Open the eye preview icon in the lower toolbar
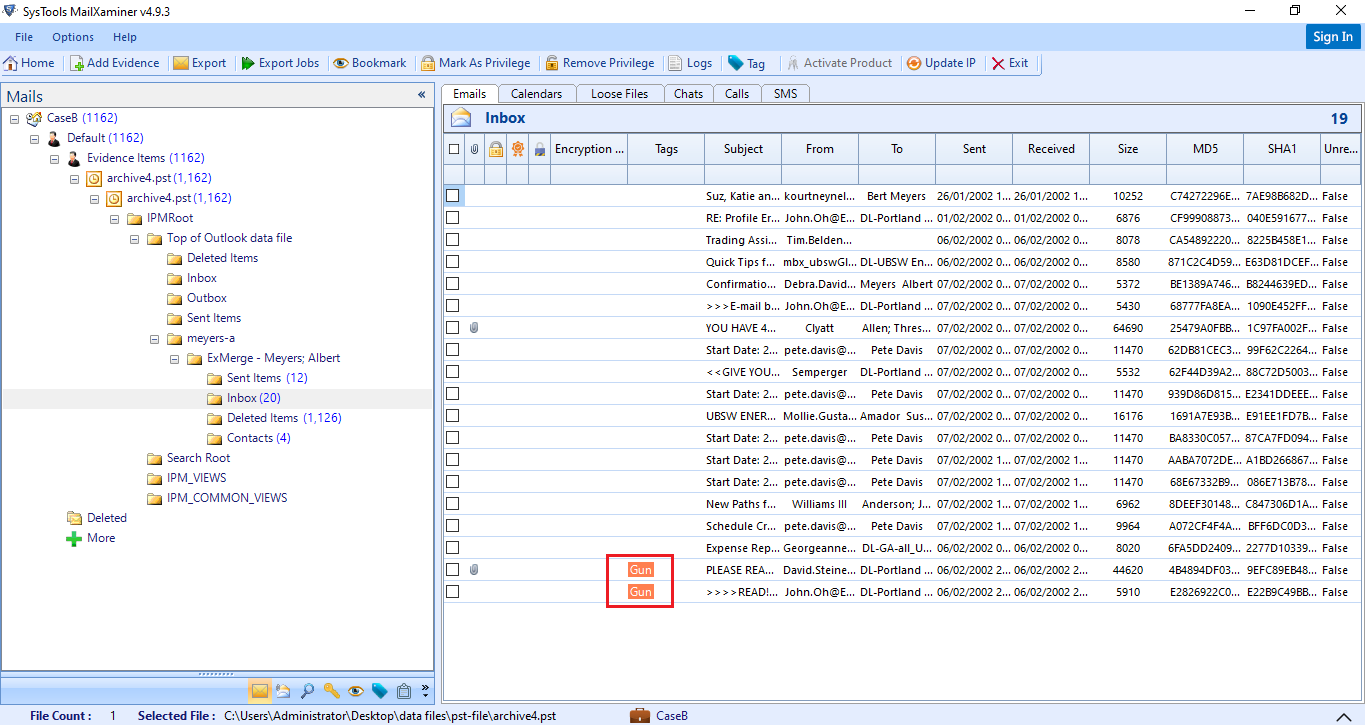The width and height of the screenshot is (1365, 725). pyautogui.click(x=355, y=690)
